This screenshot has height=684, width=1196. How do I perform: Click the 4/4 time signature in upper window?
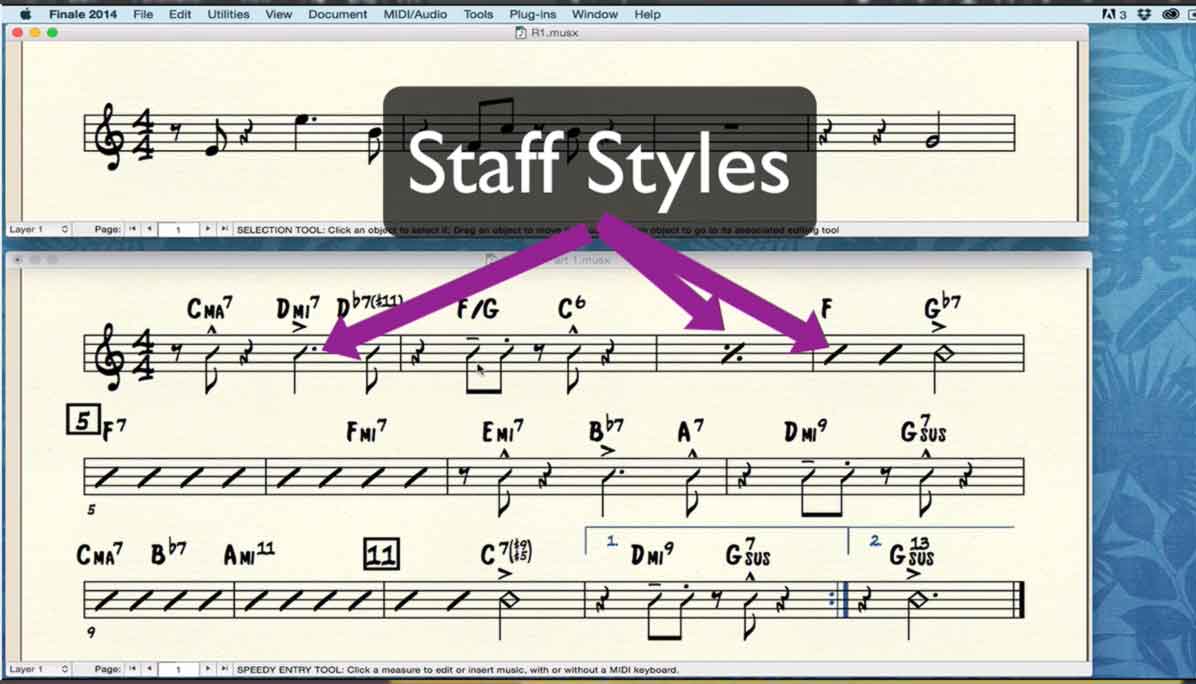pyautogui.click(x=144, y=134)
